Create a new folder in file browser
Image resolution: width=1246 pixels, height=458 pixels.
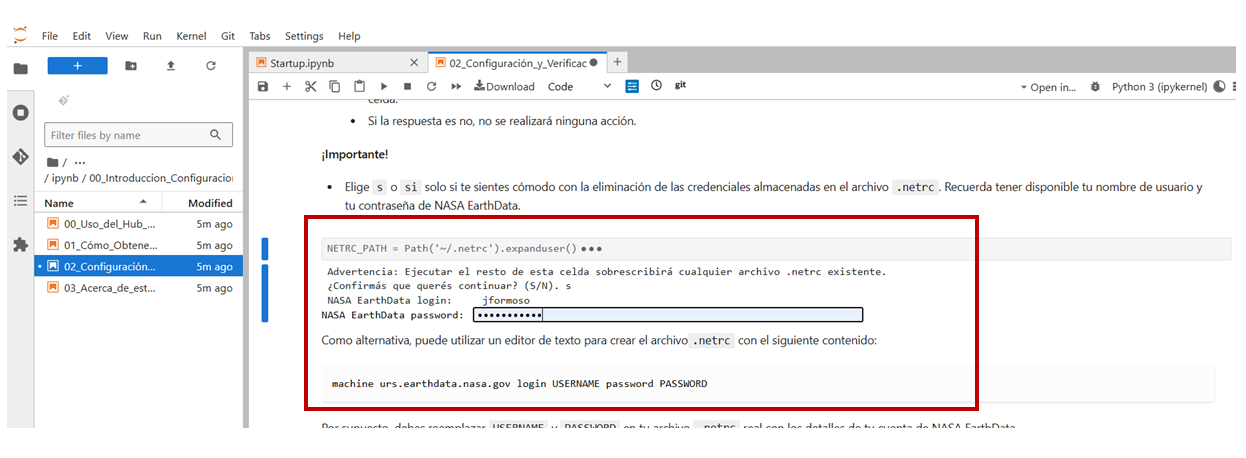tap(131, 66)
